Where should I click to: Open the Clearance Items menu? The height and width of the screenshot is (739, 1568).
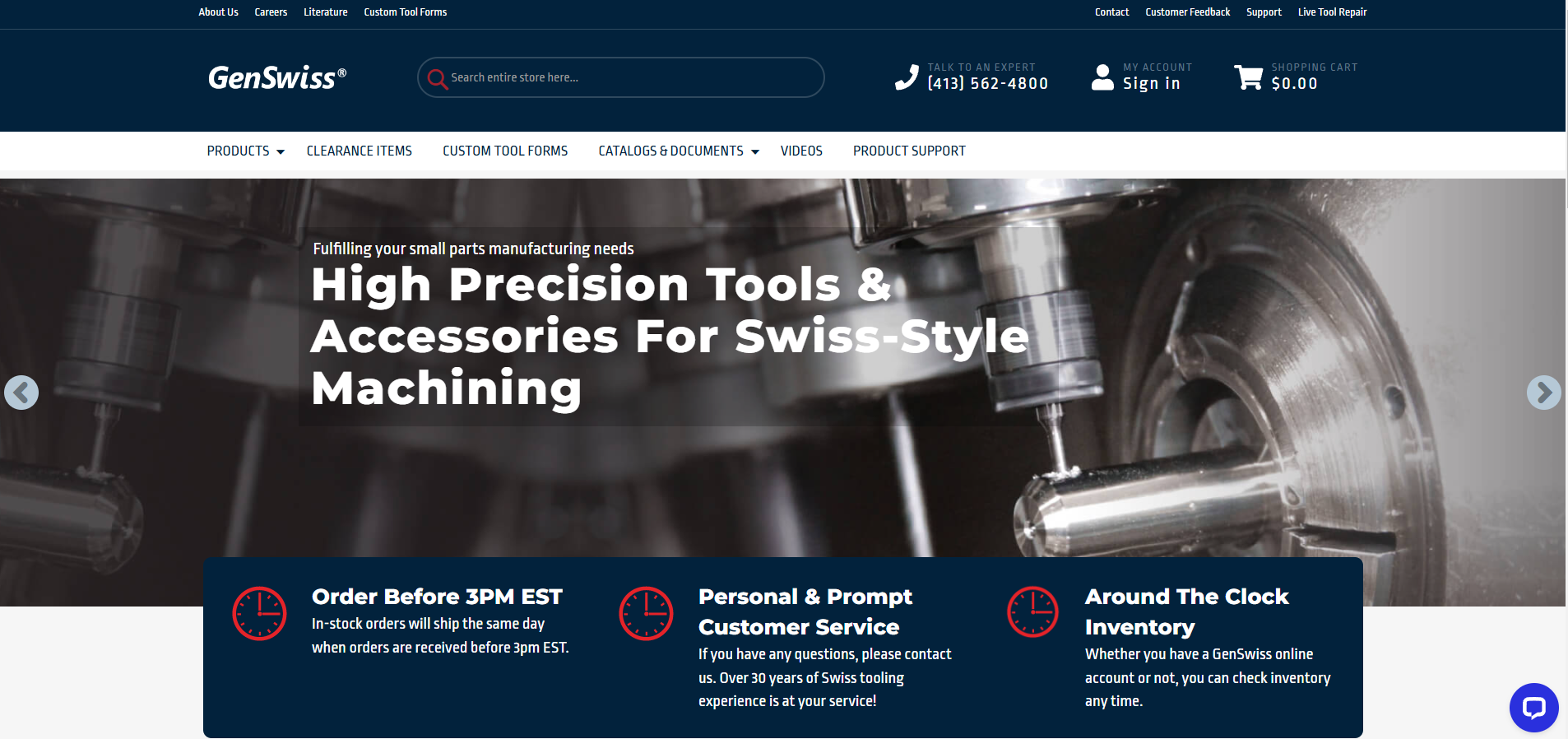pos(360,151)
